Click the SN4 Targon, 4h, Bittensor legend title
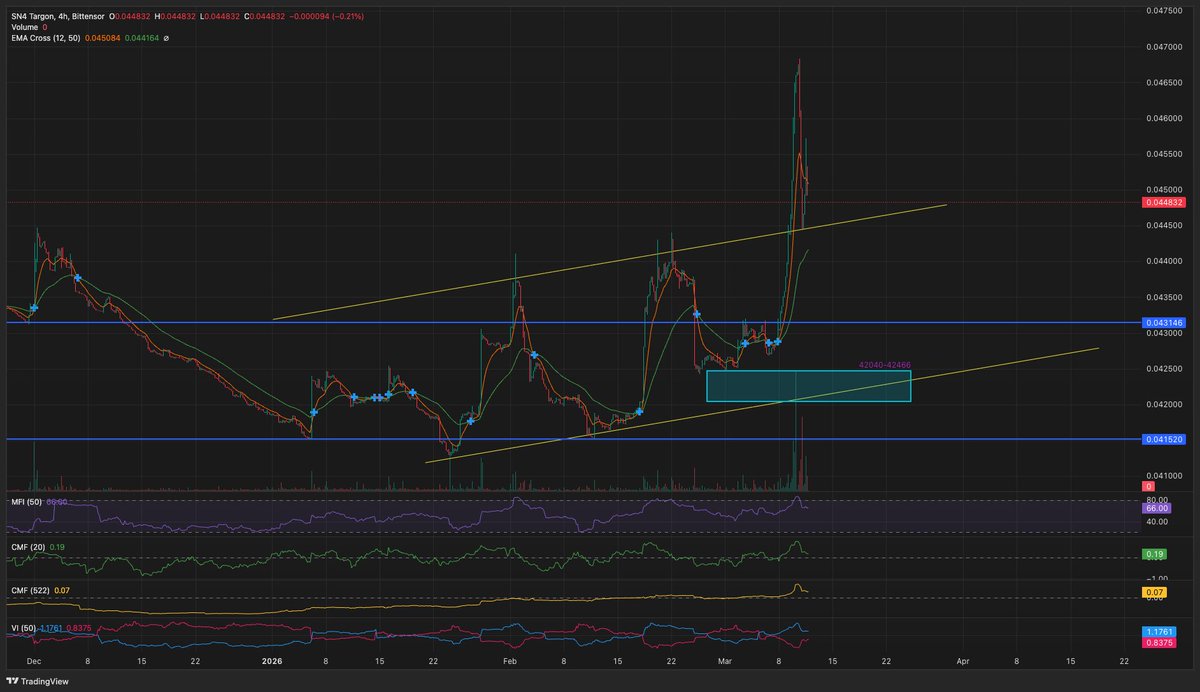This screenshot has width=1200, height=692. [57, 18]
